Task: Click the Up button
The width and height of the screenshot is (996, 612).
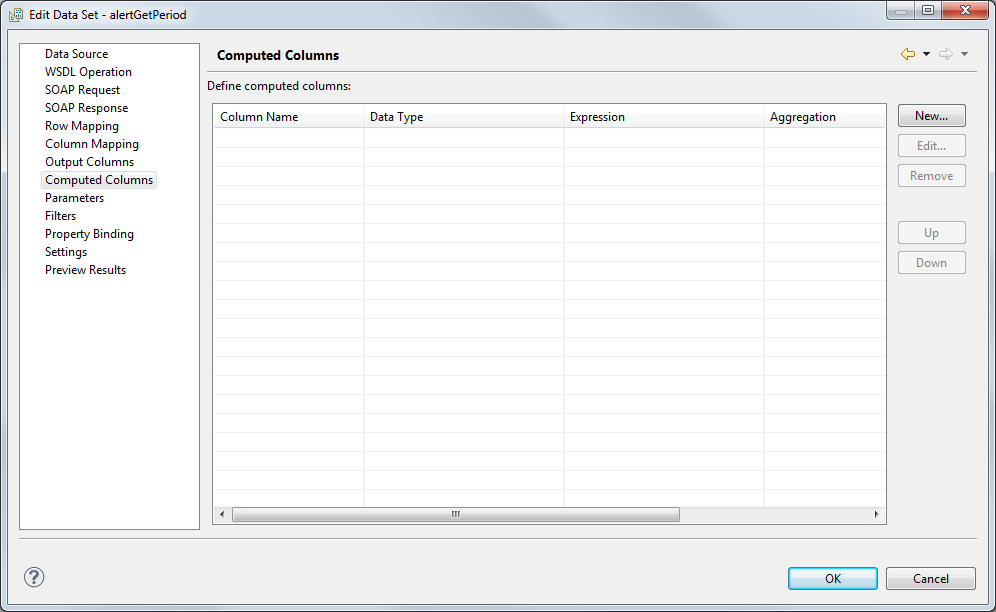Action: 931,233
